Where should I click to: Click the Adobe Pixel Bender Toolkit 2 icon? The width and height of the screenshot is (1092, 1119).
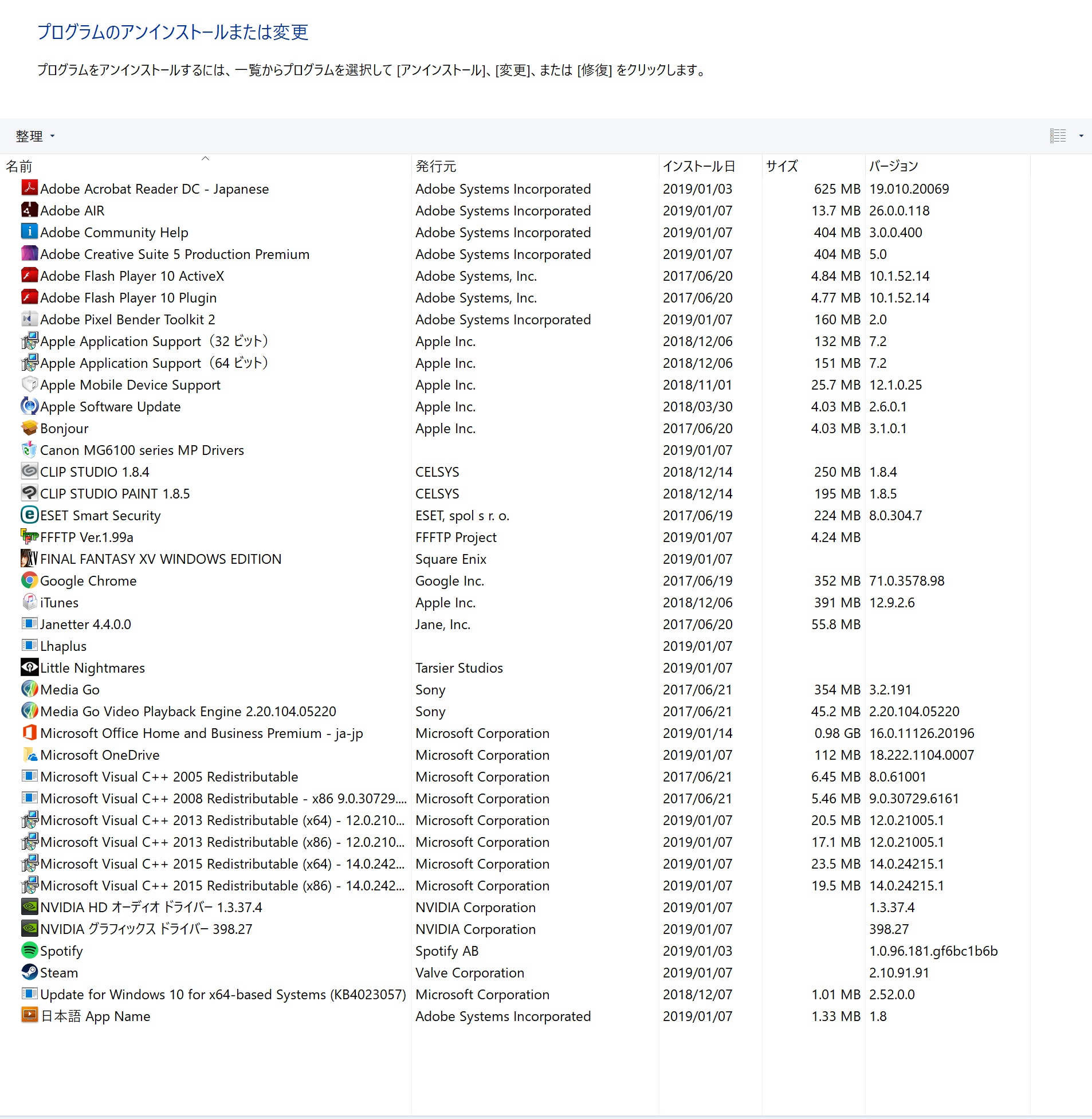tap(29, 319)
